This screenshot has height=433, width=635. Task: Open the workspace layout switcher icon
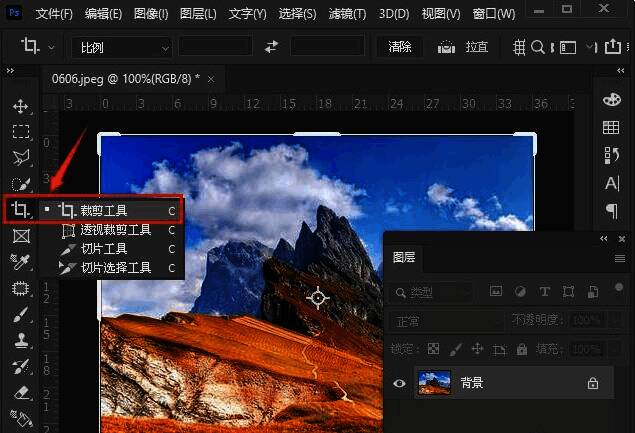(x=568, y=48)
